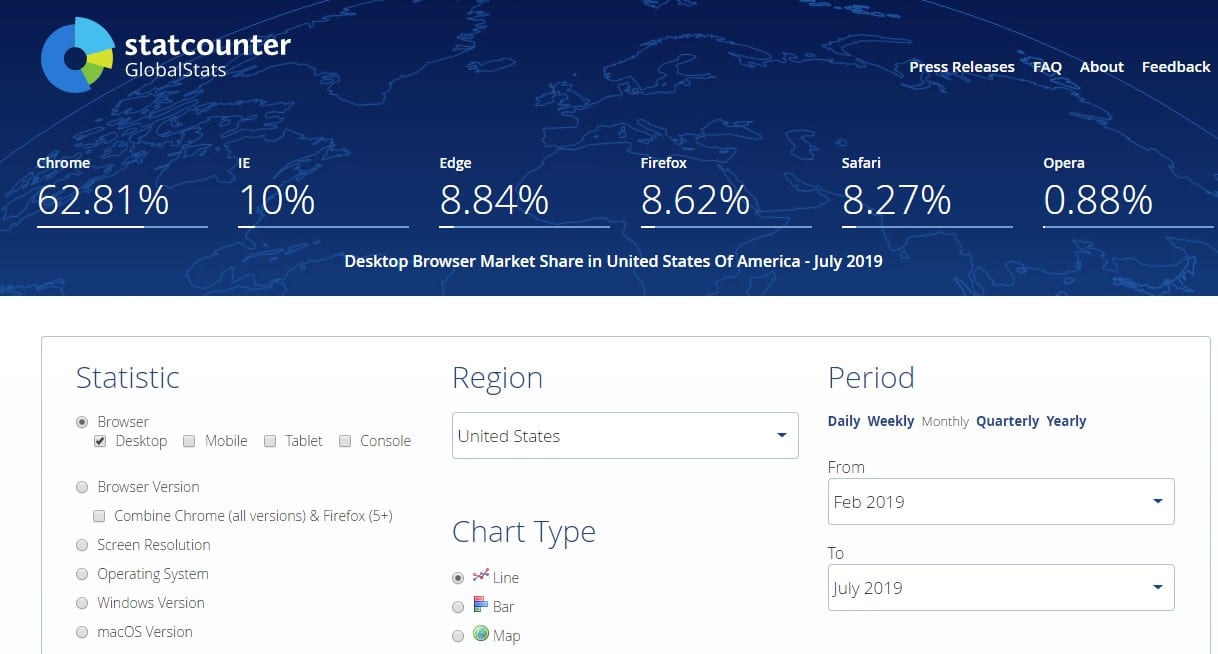Open the From date dropdown Feb 2019

(x=1001, y=502)
